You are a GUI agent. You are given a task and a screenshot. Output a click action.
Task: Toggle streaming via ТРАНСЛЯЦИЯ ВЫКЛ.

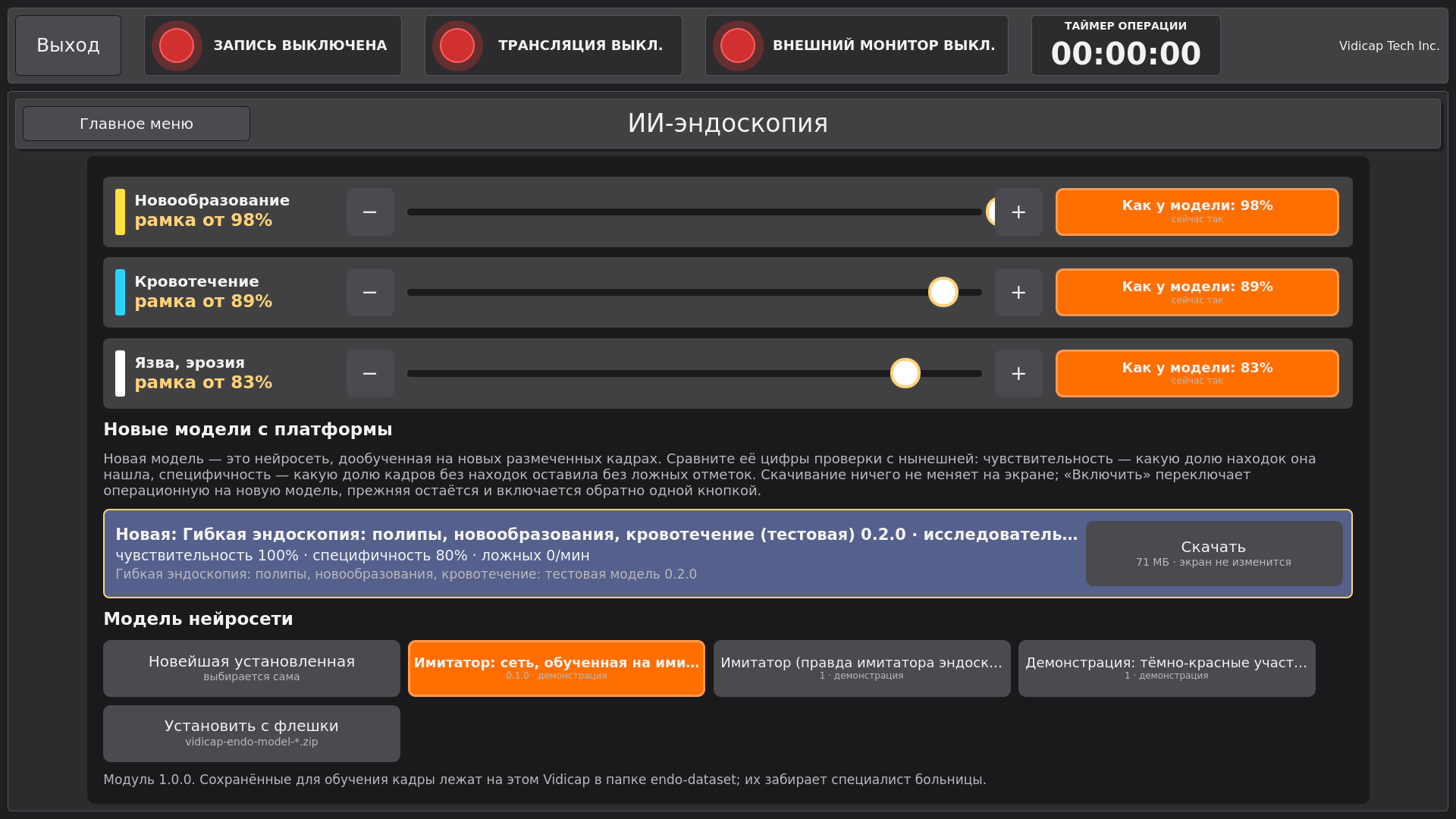coord(554,45)
